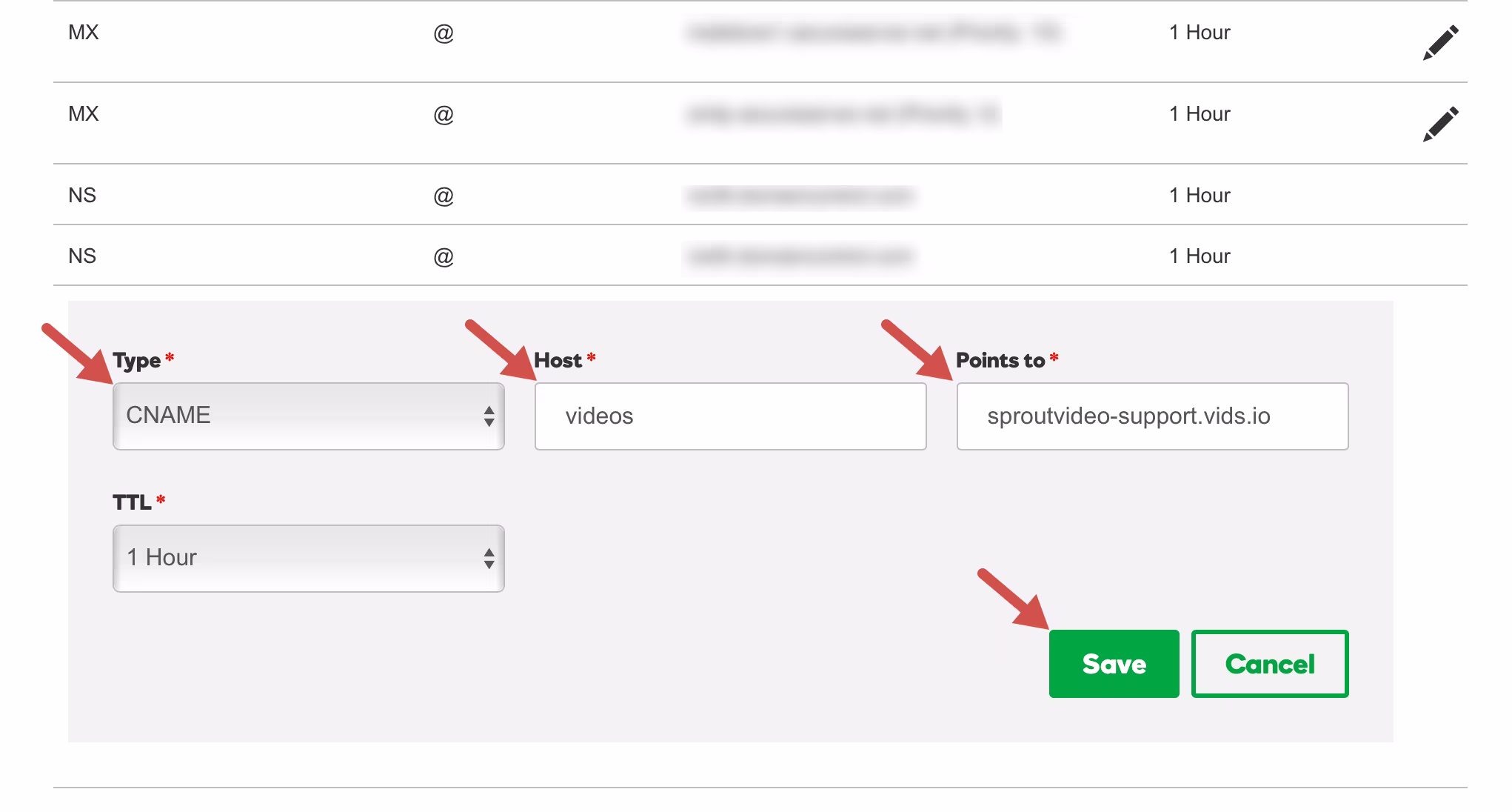Select the first NS type cell
1512x812 pixels.
82,196
